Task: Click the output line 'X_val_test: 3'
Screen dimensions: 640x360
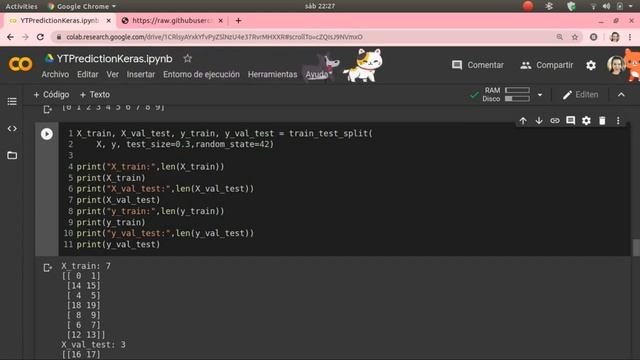Action: [x=93, y=344]
